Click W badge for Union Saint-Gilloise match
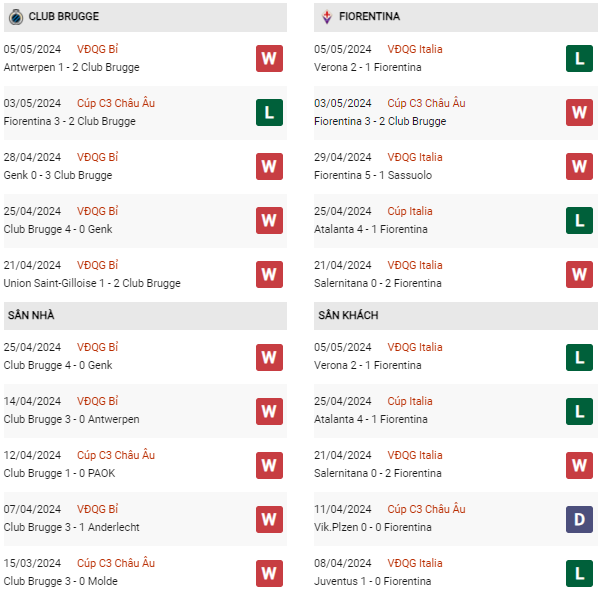The height and width of the screenshot is (595, 600). (x=269, y=275)
